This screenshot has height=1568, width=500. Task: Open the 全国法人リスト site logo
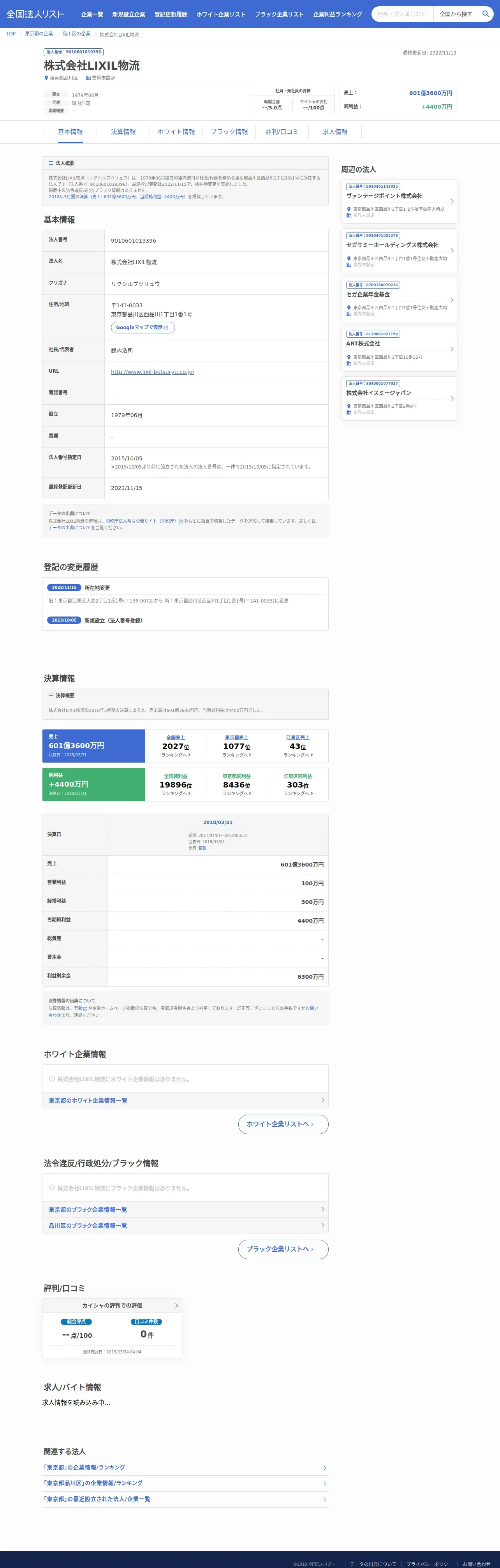pyautogui.click(x=35, y=14)
